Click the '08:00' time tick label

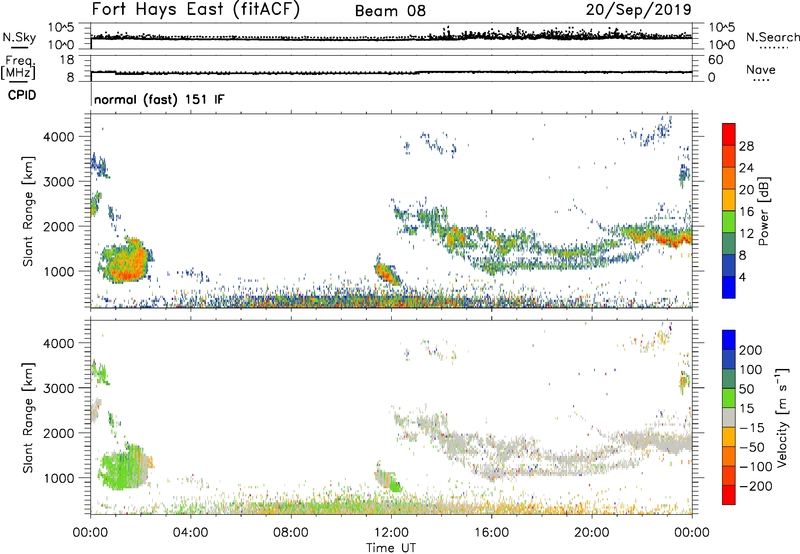click(290, 533)
